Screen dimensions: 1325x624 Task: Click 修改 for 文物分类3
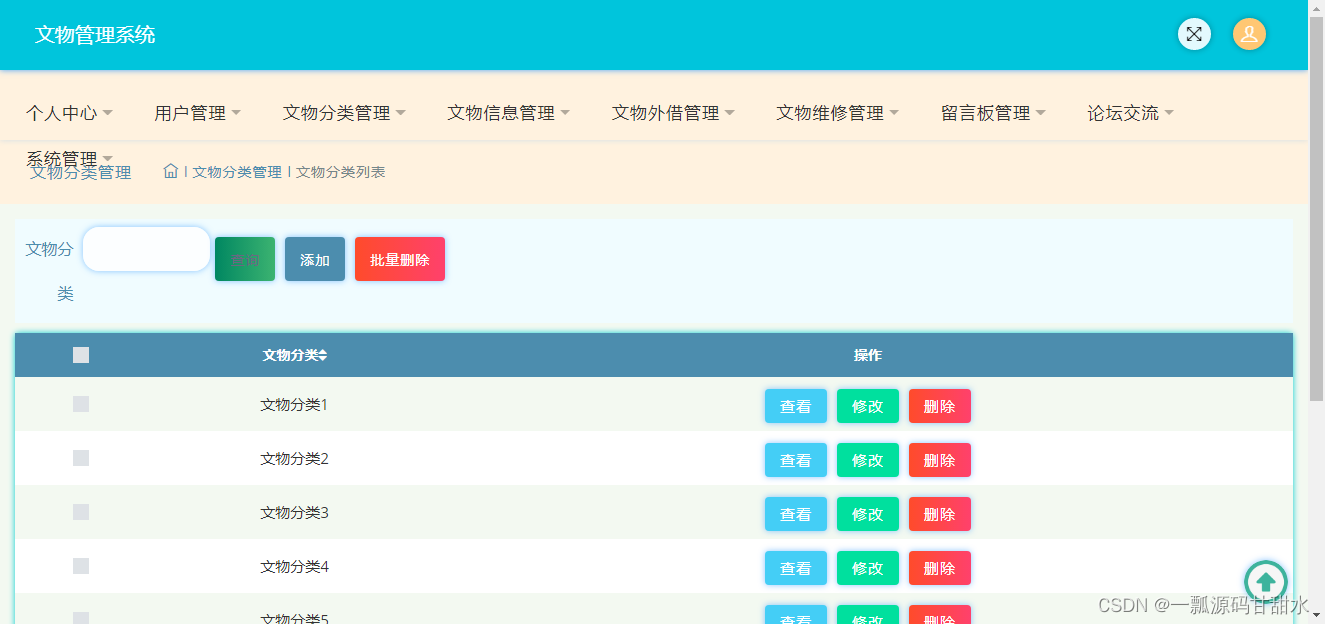(x=868, y=514)
